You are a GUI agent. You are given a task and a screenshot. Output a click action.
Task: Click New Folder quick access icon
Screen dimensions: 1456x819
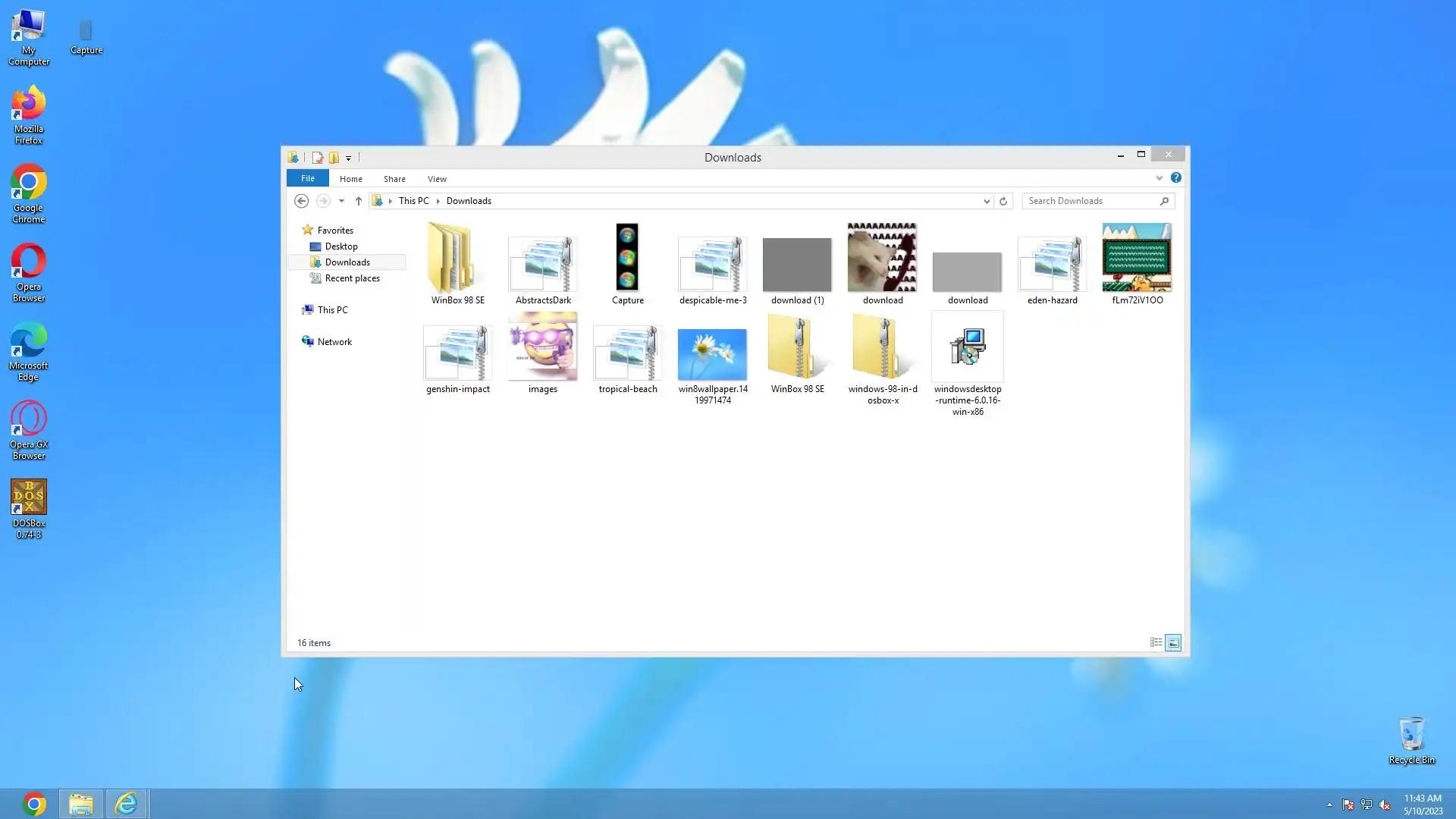pos(334,158)
